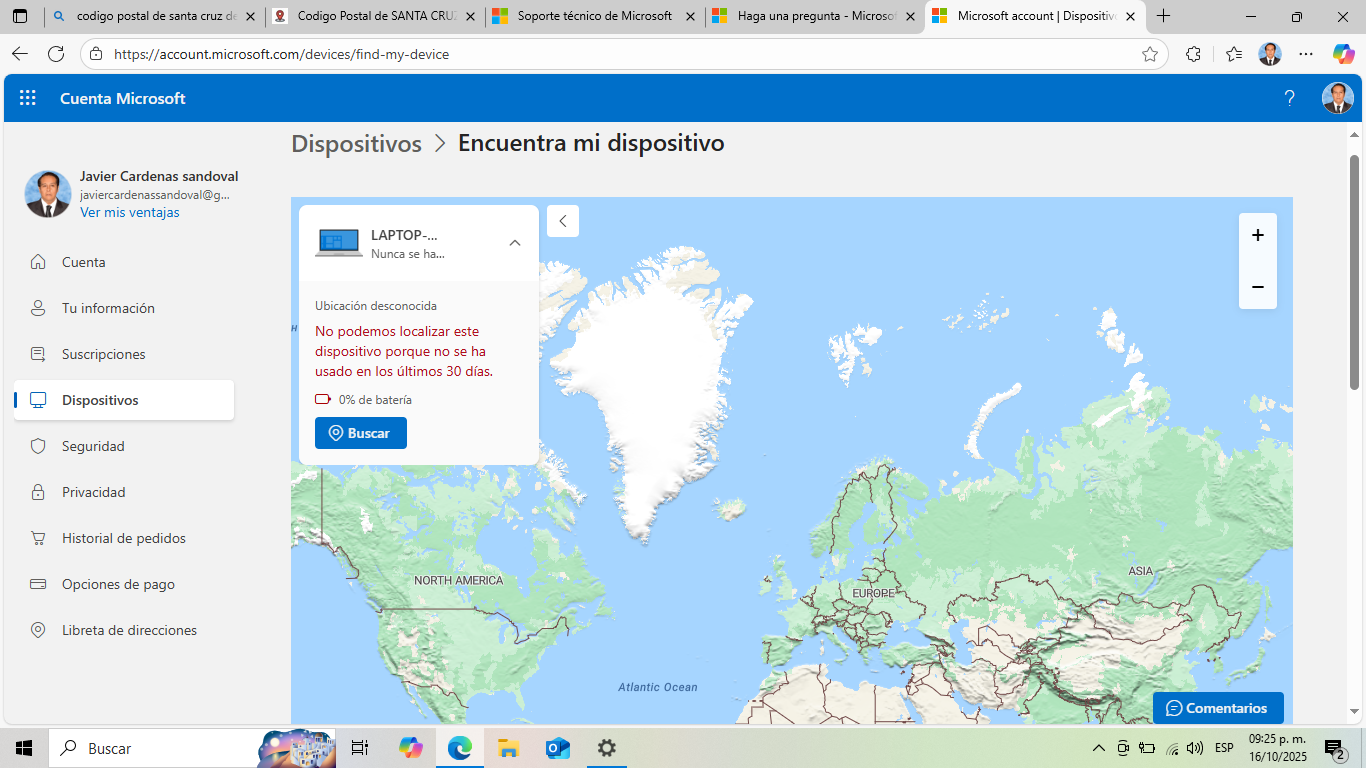The image size is (1366, 768).
Task: Open the notification center icon
Action: click(1334, 748)
